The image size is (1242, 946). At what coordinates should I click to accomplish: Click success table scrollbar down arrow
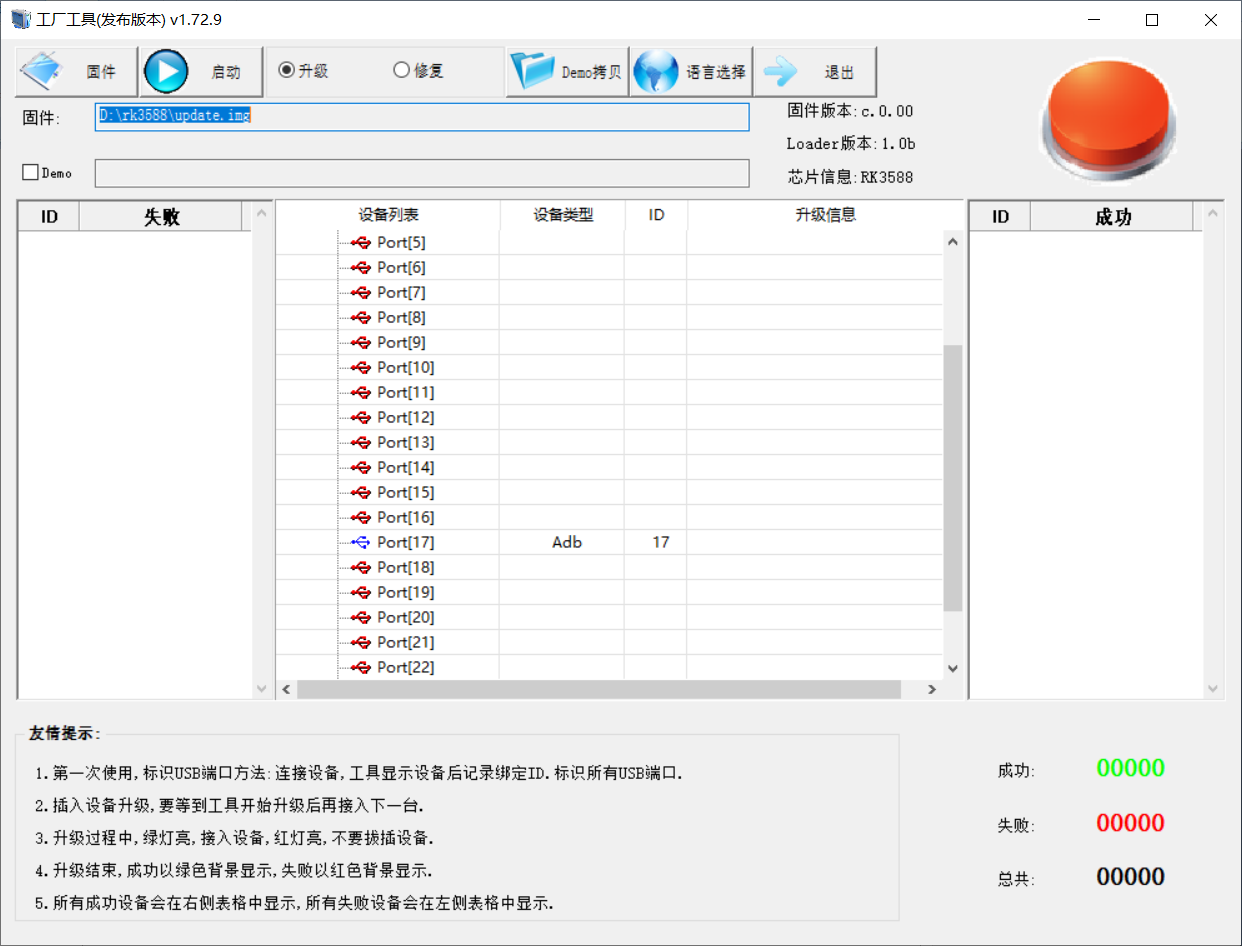point(1213,689)
